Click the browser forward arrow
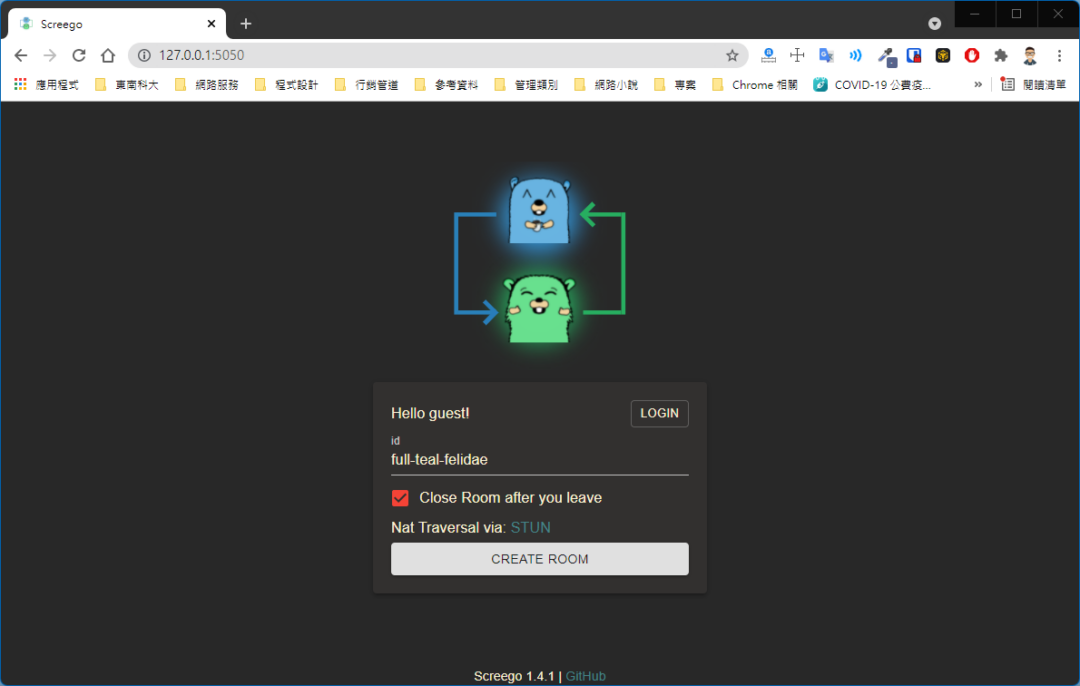The image size is (1080, 686). click(50, 55)
